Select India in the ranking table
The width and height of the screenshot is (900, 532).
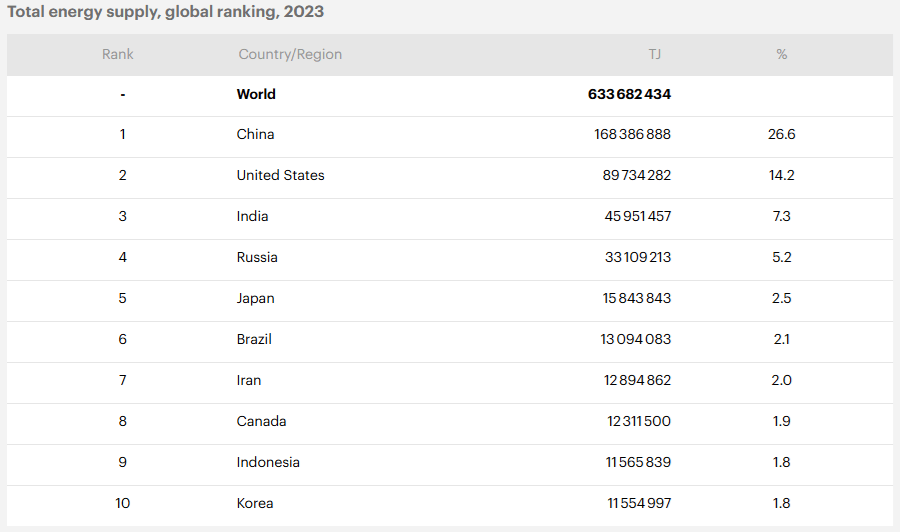point(252,216)
